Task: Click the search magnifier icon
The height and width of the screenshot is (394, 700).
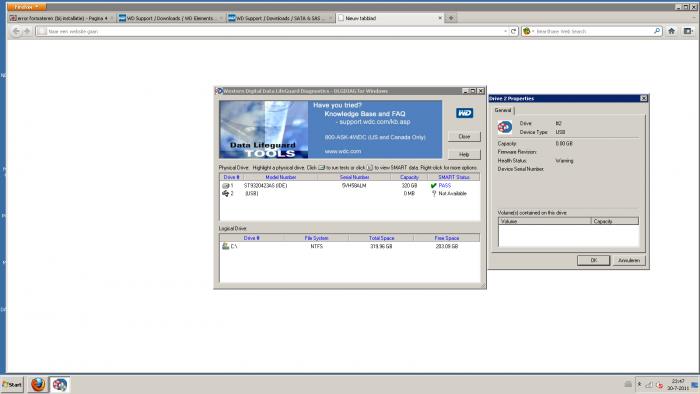Action: pyautogui.click(x=657, y=31)
